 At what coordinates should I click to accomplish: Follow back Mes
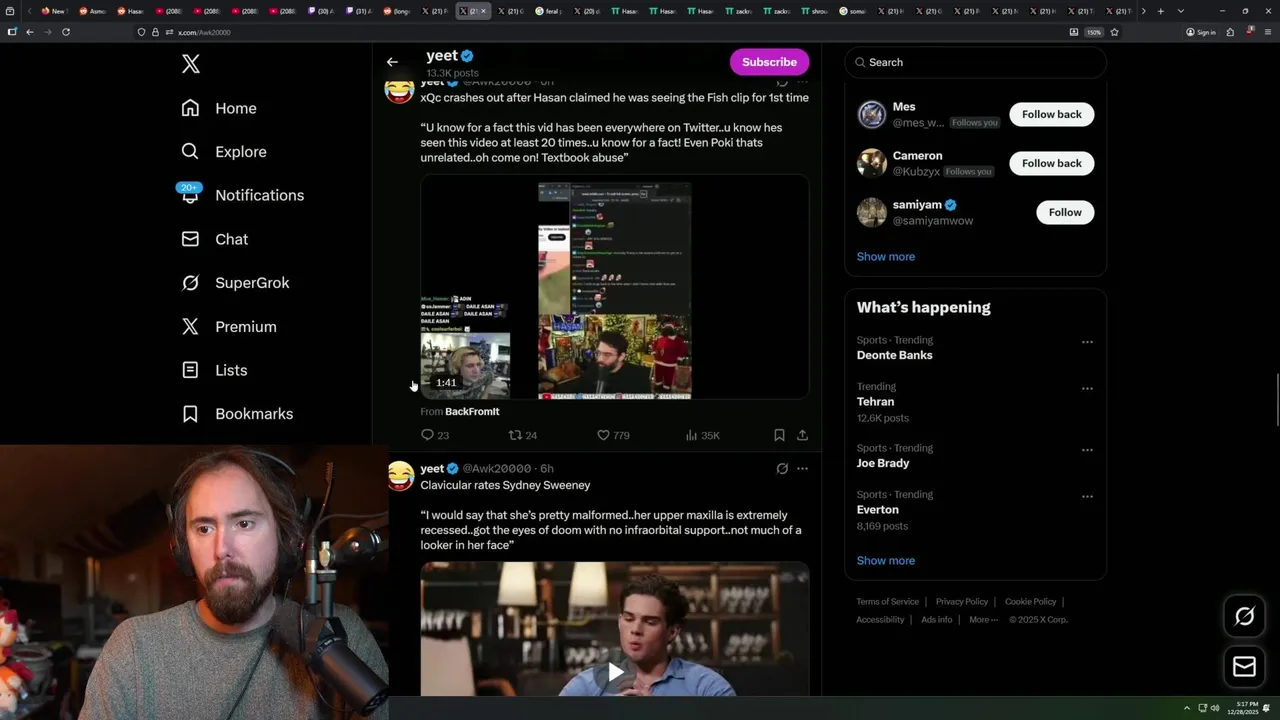point(1051,114)
